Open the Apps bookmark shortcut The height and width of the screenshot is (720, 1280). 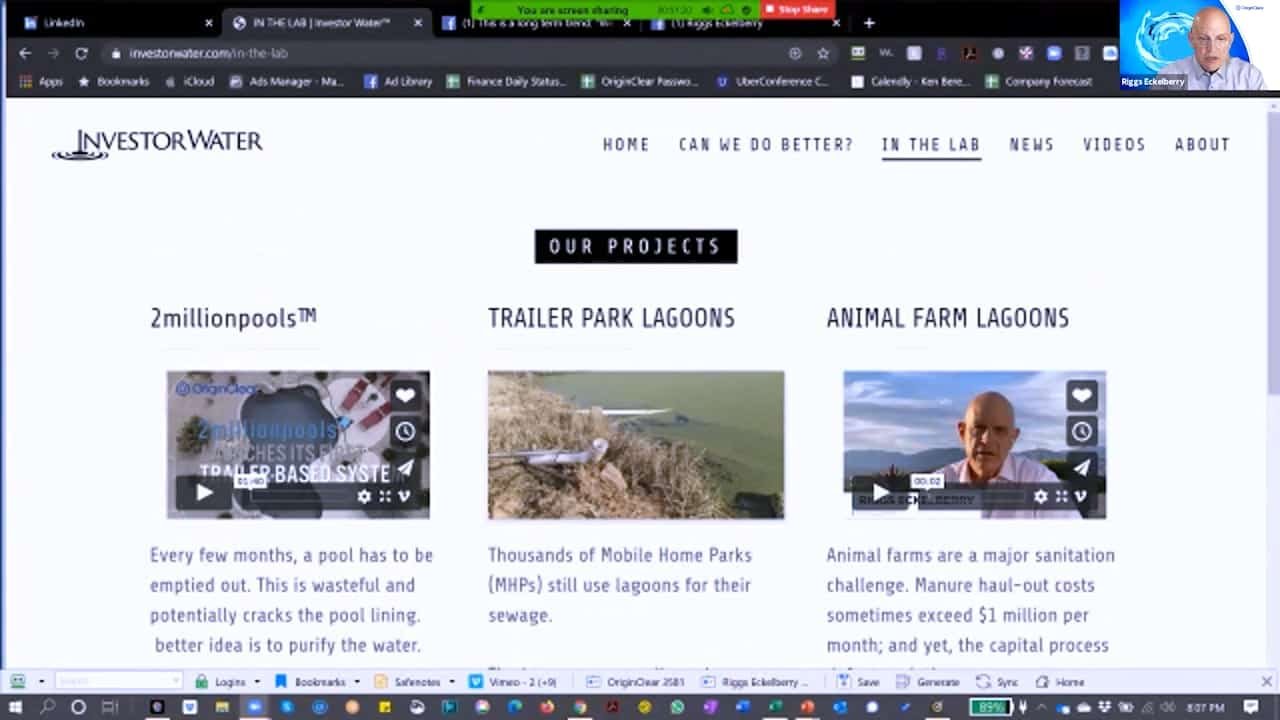tap(42, 82)
